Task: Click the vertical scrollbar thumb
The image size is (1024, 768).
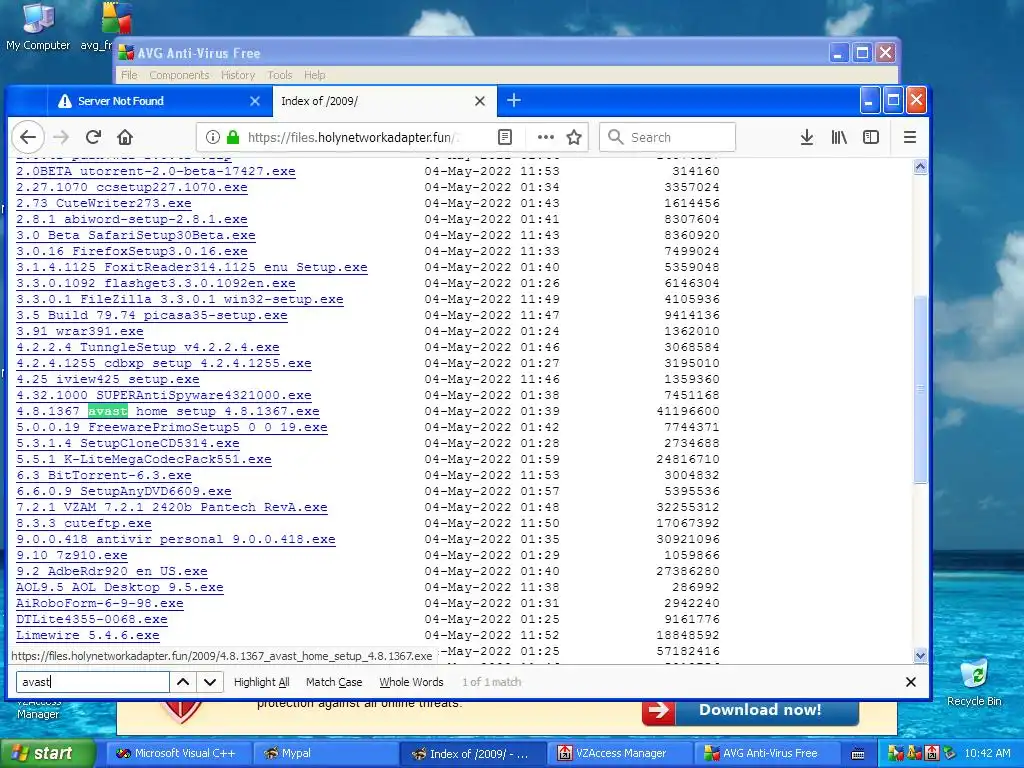Action: coord(920,390)
